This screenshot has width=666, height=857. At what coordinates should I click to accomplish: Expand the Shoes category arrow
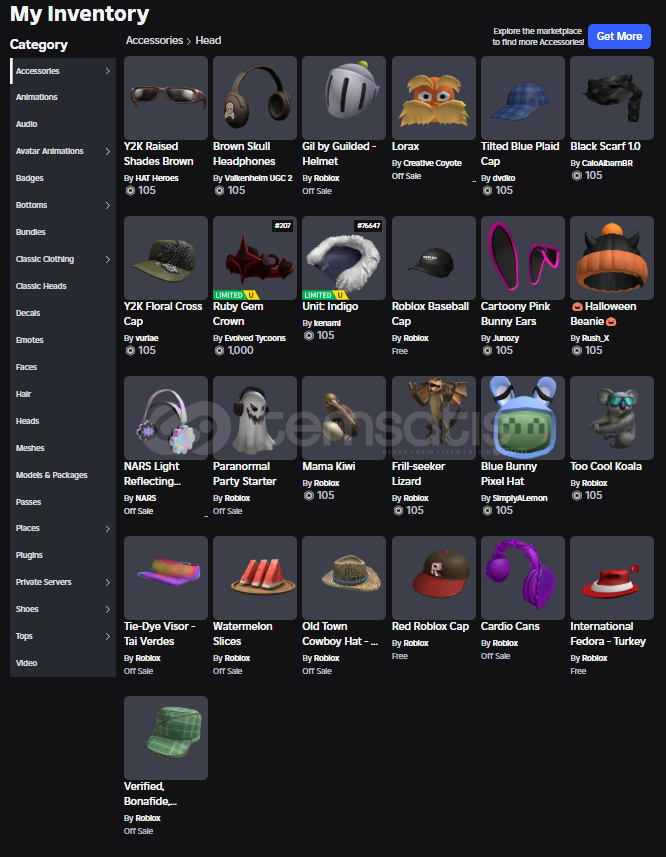tap(108, 609)
